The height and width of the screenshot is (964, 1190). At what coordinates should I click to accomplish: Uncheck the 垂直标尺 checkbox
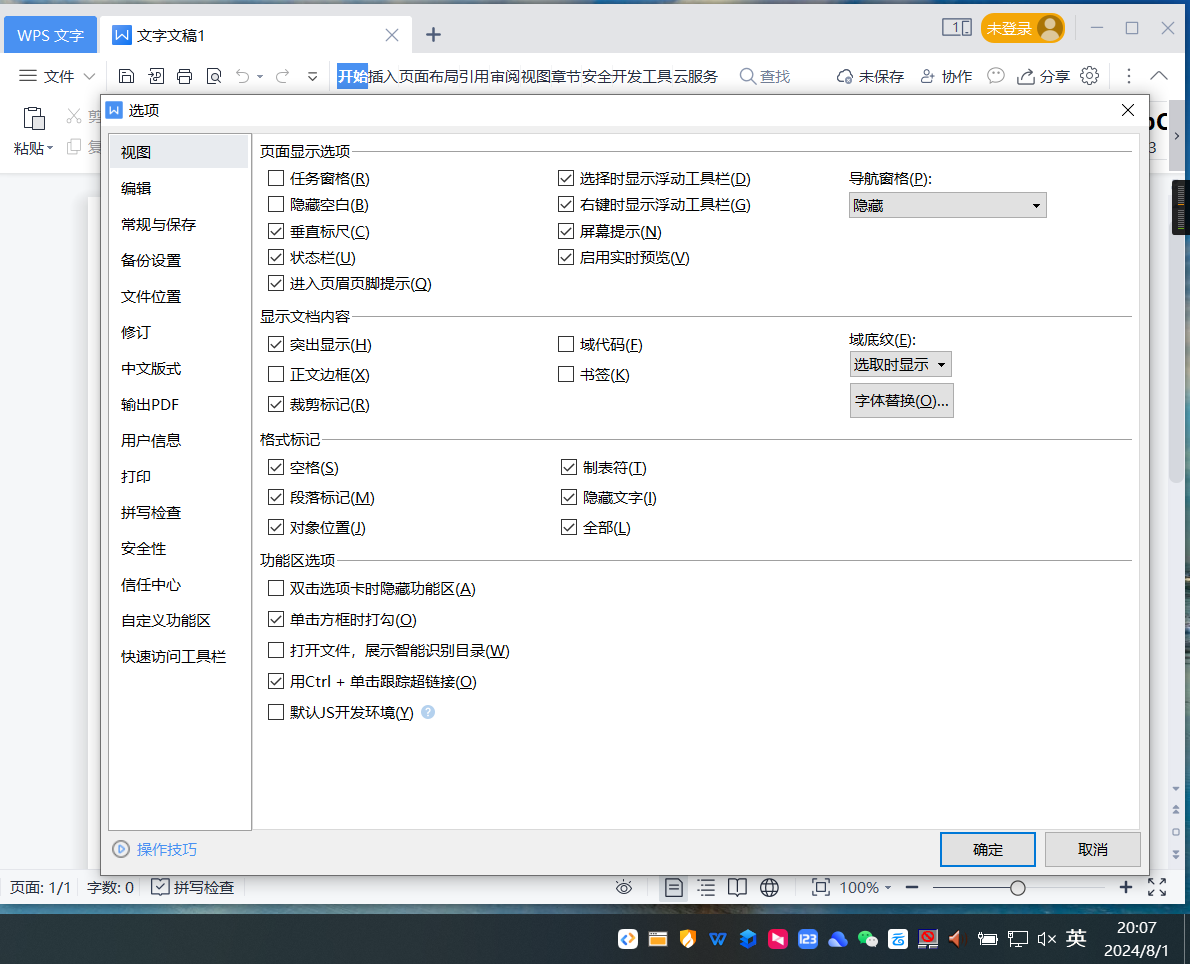coord(276,231)
